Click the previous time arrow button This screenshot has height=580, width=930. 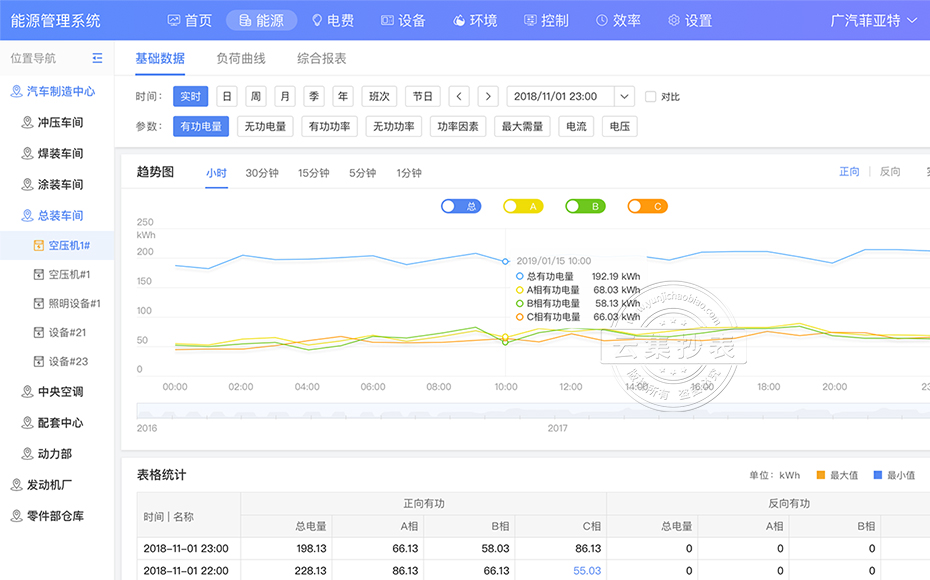pos(459,97)
